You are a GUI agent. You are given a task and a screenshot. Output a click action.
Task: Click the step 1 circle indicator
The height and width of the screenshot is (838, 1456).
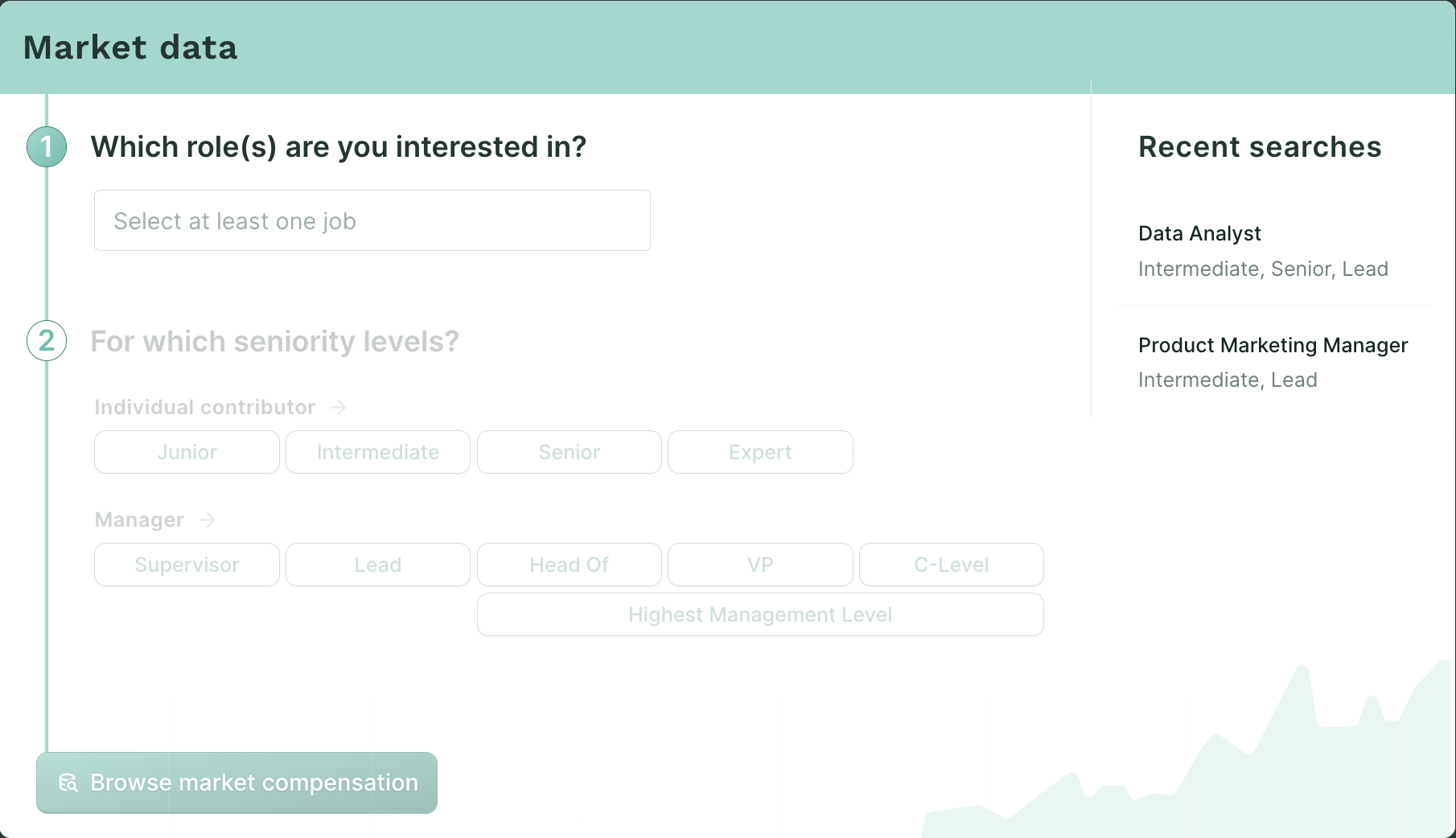46,146
